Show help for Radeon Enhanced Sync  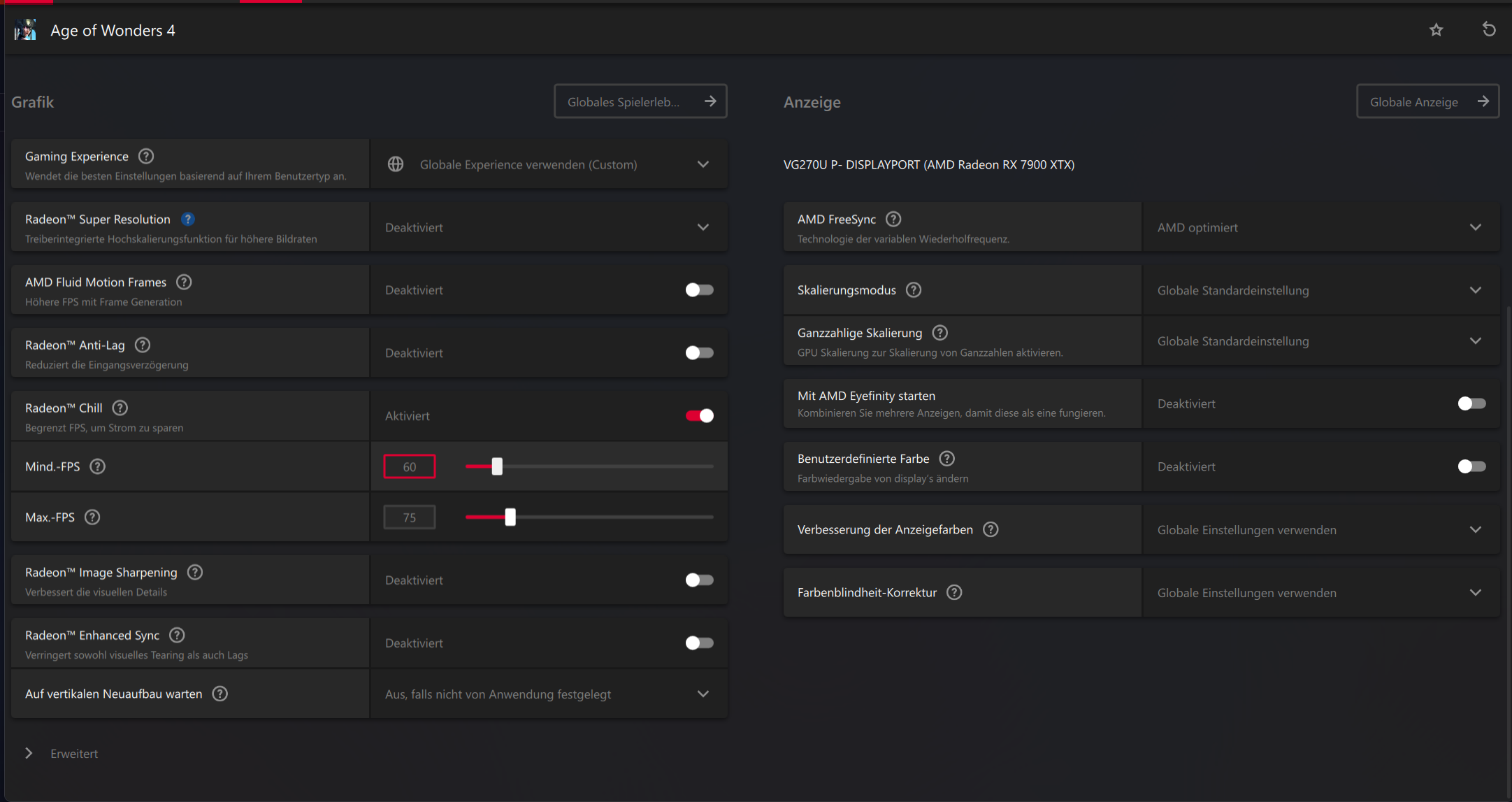tap(178, 635)
